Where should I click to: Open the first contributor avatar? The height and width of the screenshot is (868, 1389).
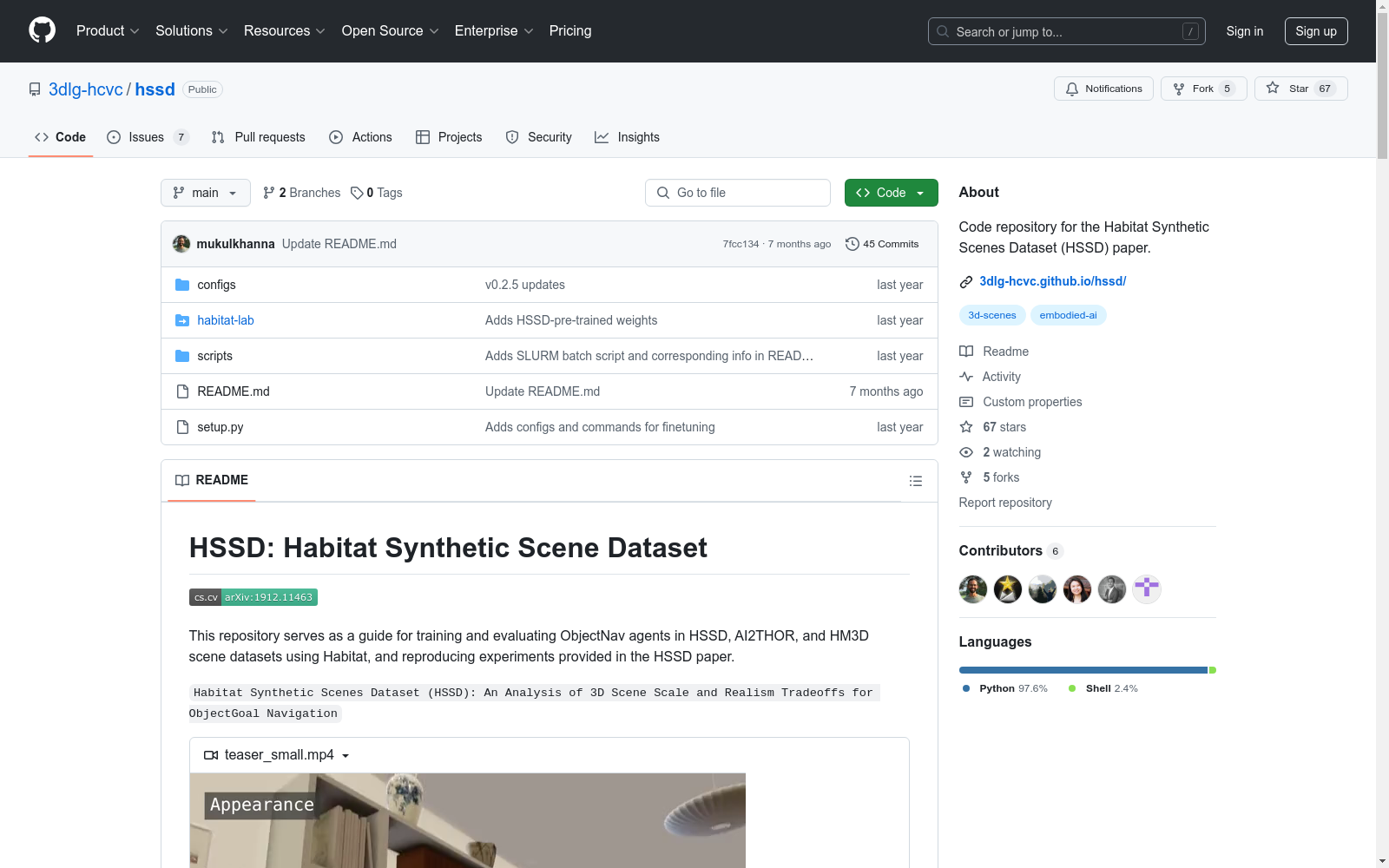973,589
